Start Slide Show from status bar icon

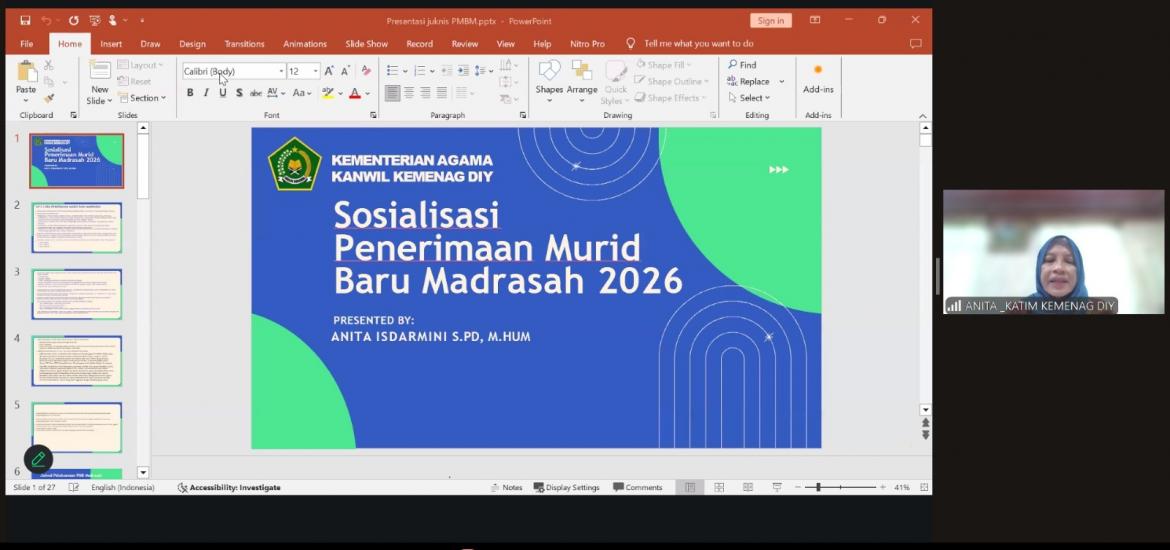777,487
